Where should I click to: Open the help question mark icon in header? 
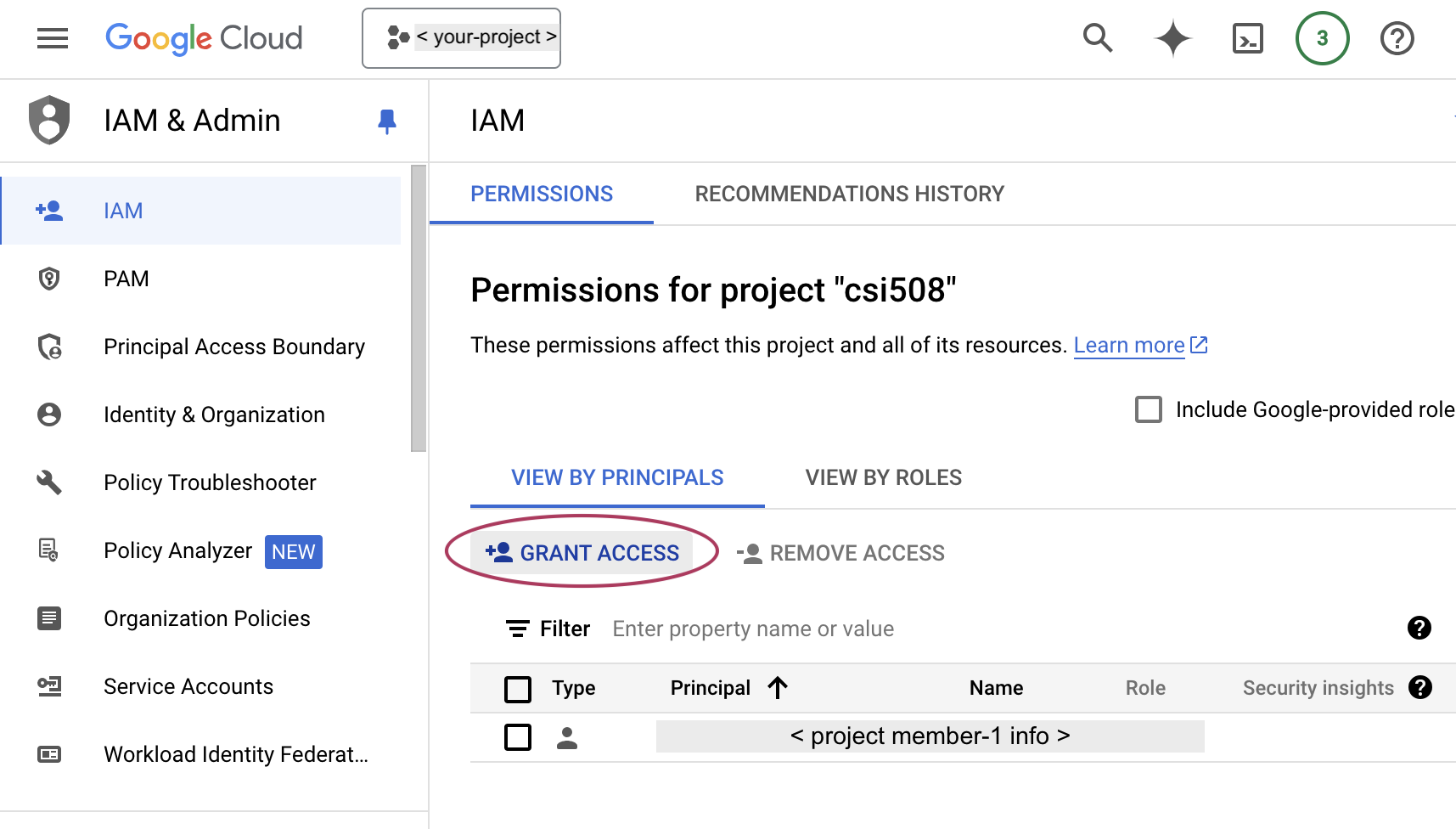pyautogui.click(x=1397, y=38)
